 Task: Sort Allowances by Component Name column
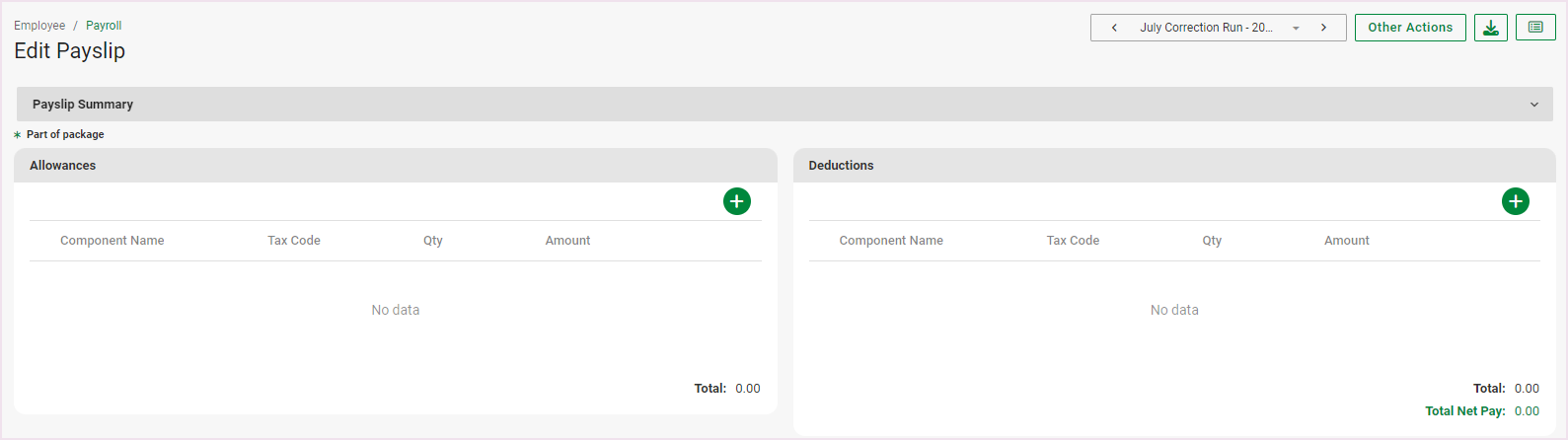click(112, 241)
